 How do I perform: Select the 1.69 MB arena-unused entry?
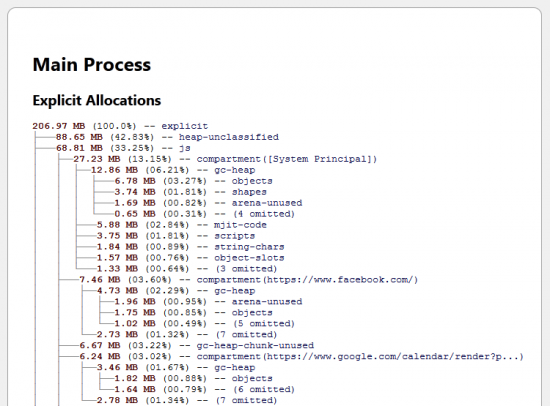208,203
